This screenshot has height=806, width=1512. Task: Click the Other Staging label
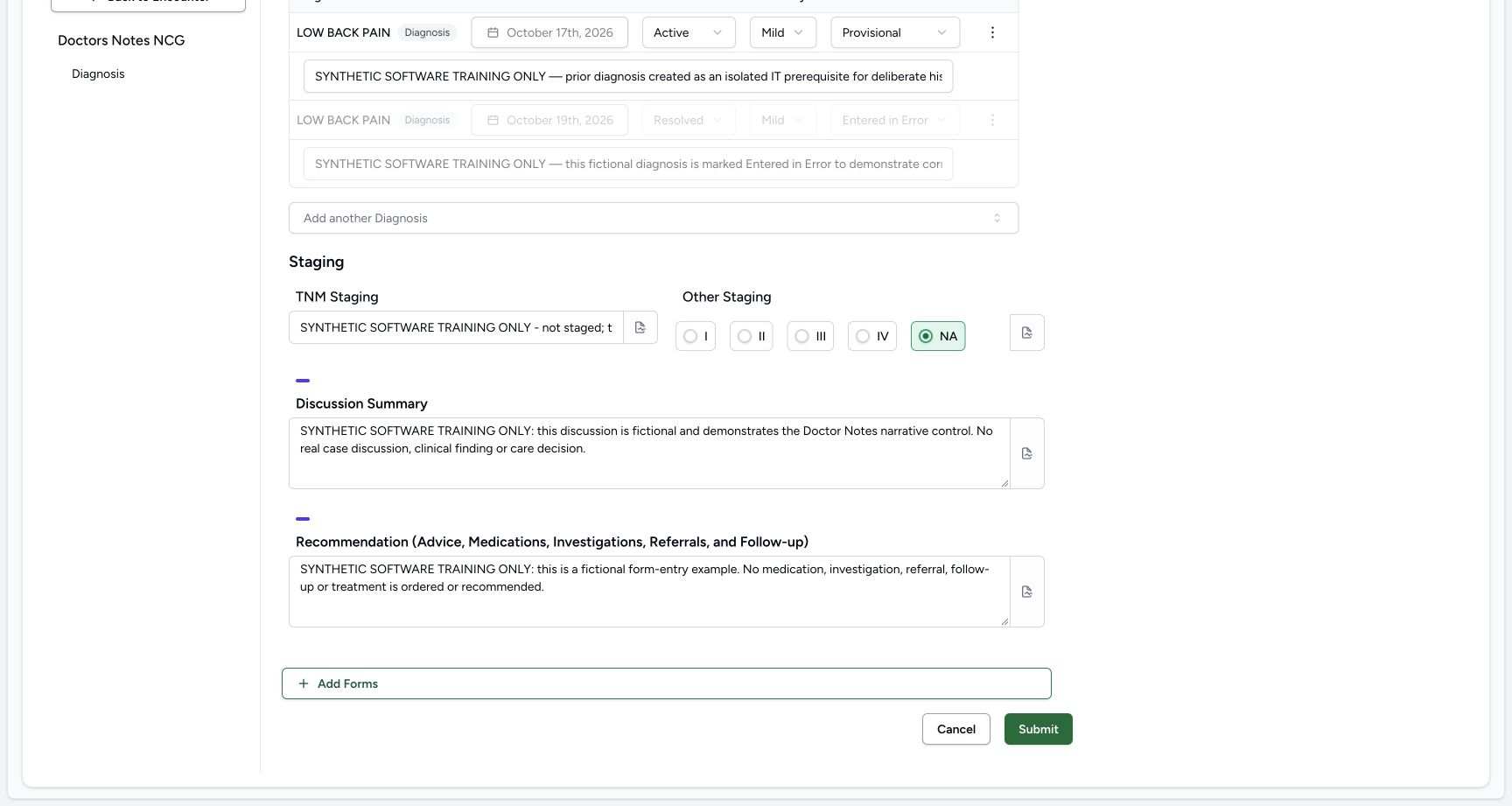pos(727,297)
